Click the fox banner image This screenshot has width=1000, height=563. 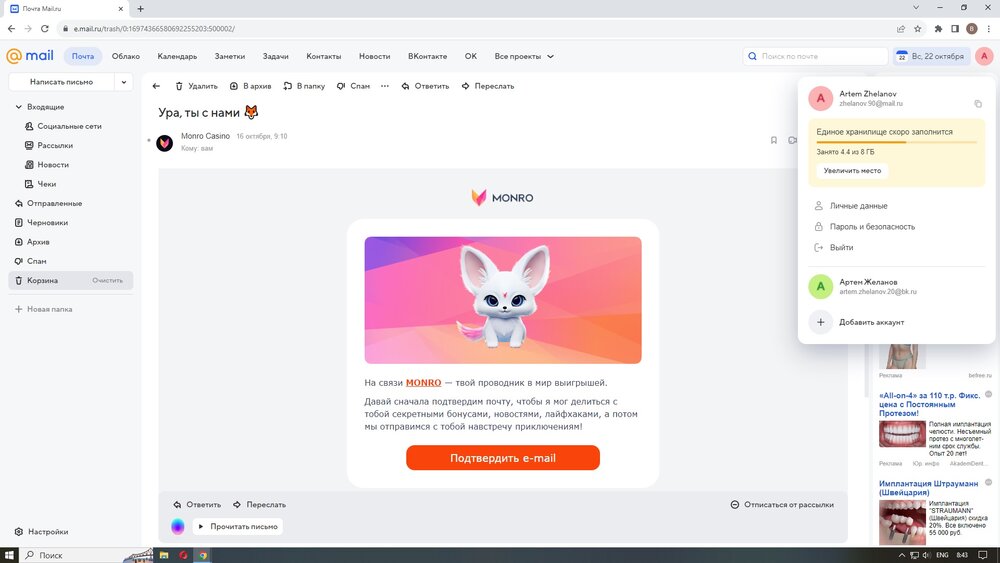(503, 300)
